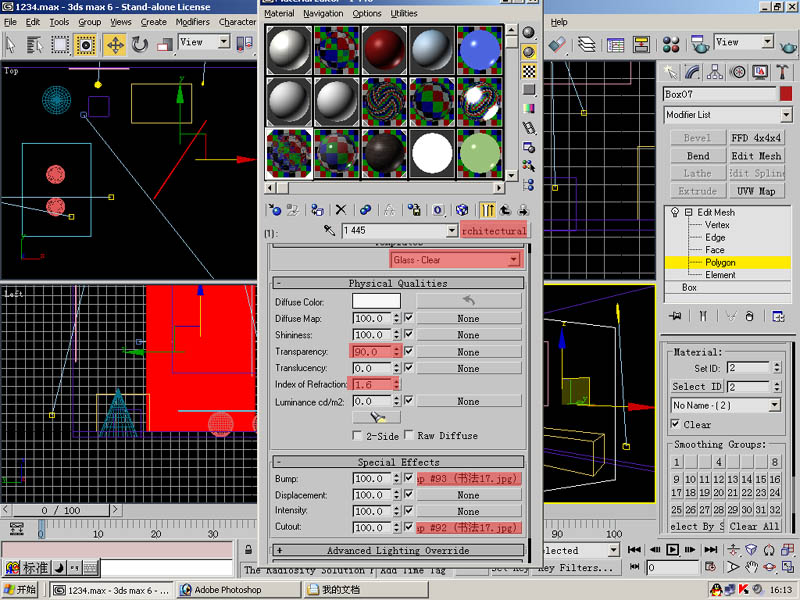Click the Quick Render teapot icon
800x600 pixels.
pos(788,47)
